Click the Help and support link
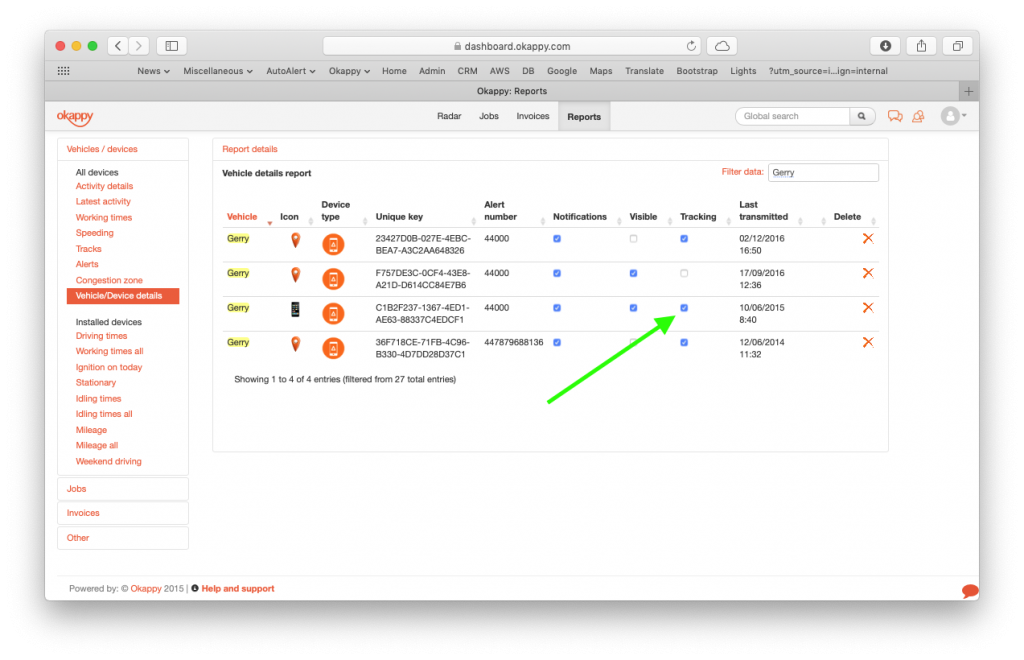 pos(238,589)
